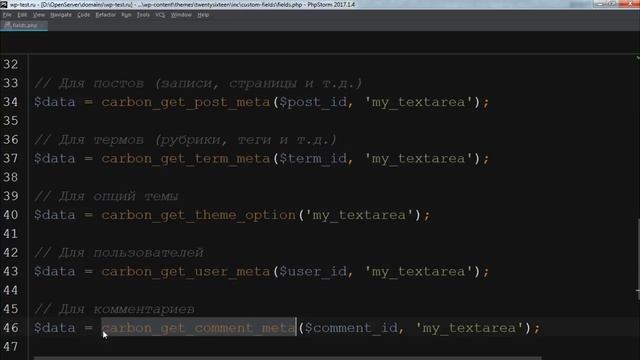640x360 pixels.
Task: Open the VCS menu
Action: click(x=160, y=15)
